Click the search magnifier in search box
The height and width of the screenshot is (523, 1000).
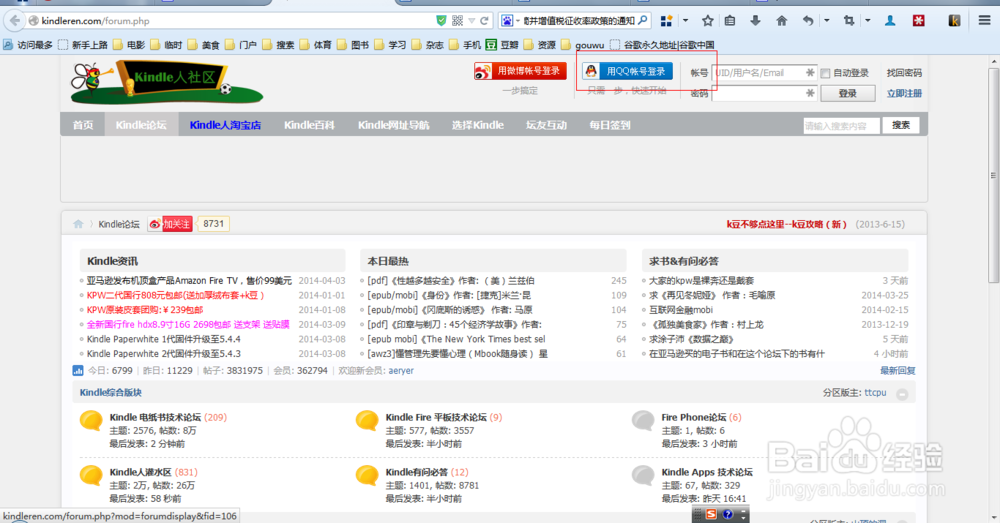[642, 20]
